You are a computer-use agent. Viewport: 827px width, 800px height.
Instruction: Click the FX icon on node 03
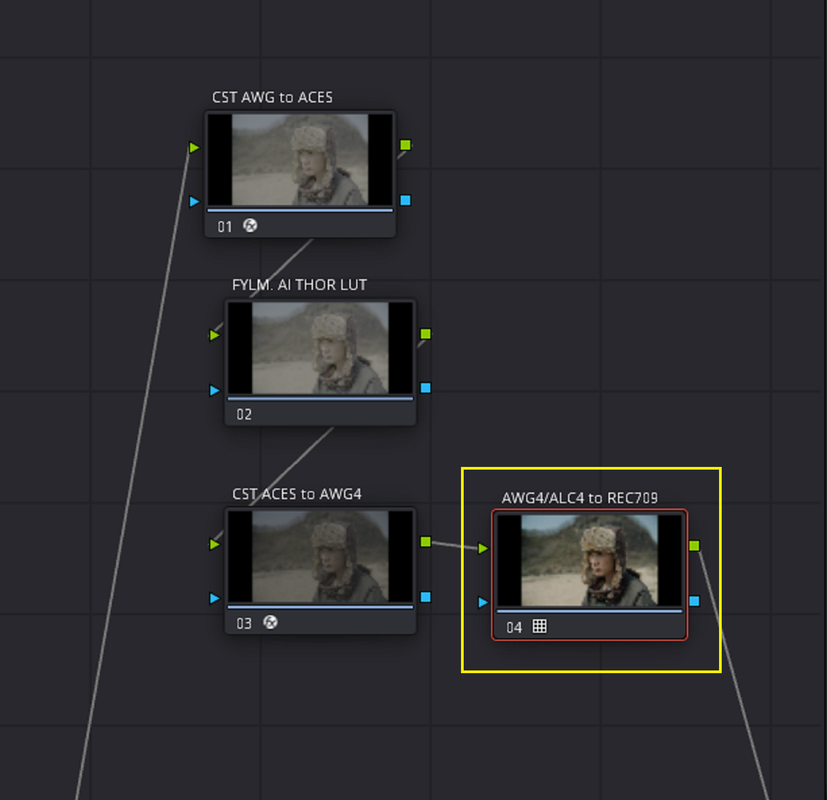click(270, 622)
